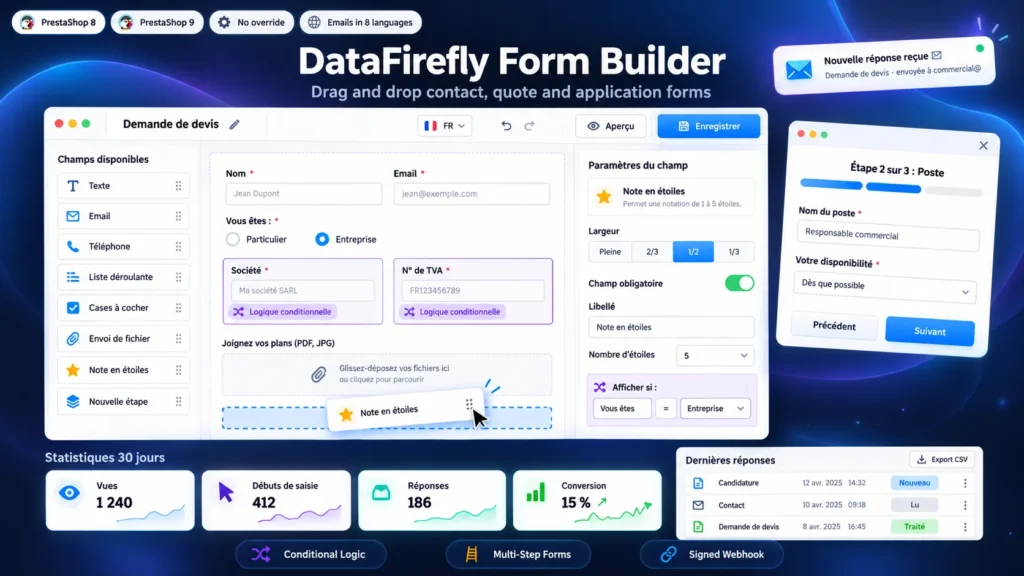
Task: Close the Étape 2 sur 3 preview window
Action: [x=984, y=146]
